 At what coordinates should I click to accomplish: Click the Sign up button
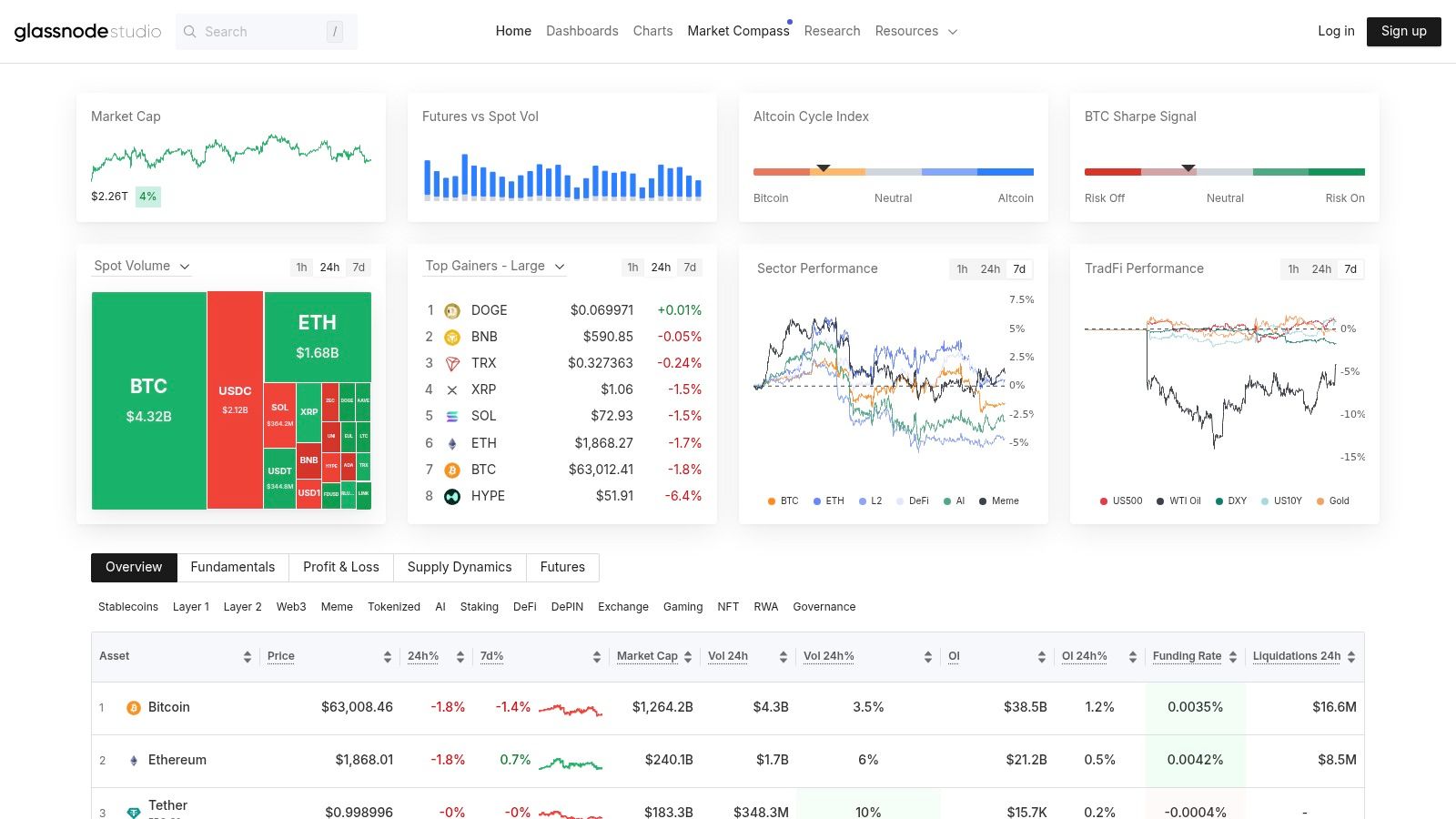(x=1404, y=31)
